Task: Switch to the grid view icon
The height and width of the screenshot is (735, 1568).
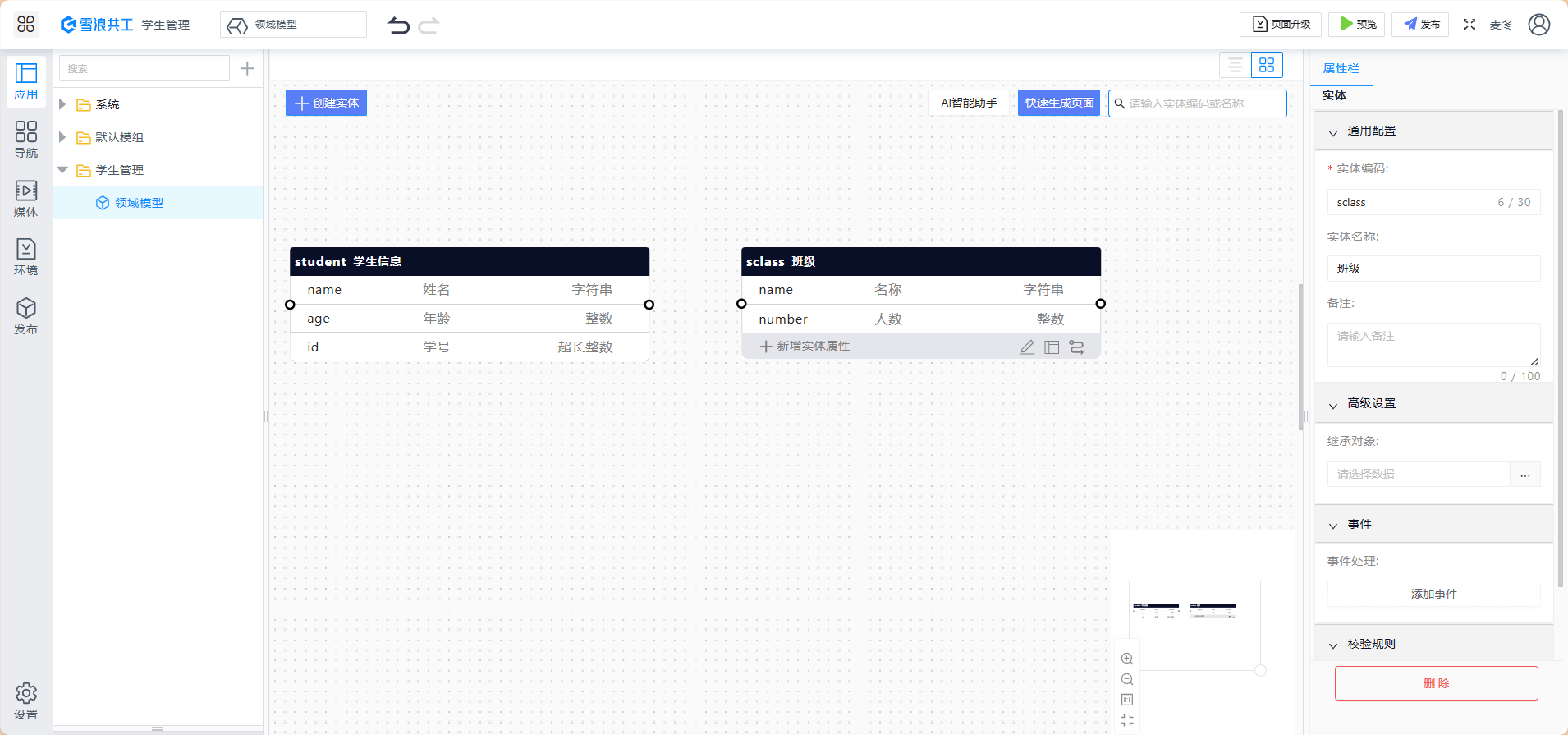Action: (1267, 65)
